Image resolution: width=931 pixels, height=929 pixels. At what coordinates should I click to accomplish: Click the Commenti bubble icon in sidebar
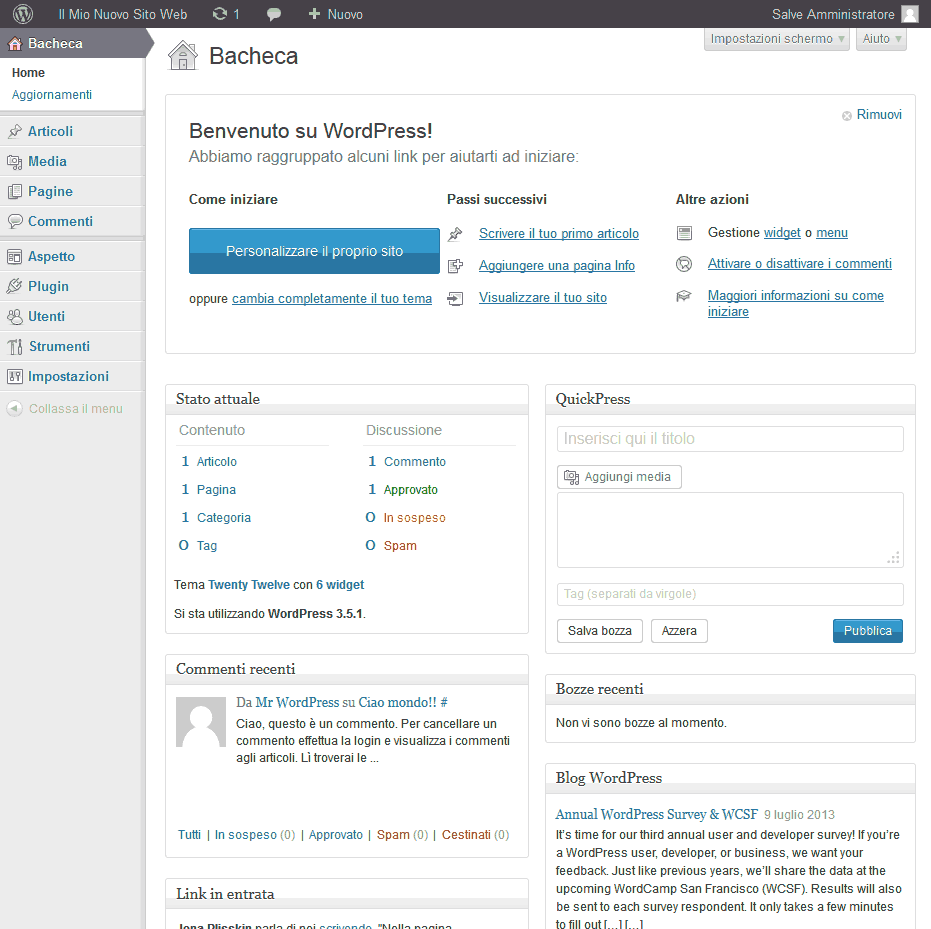[15, 221]
